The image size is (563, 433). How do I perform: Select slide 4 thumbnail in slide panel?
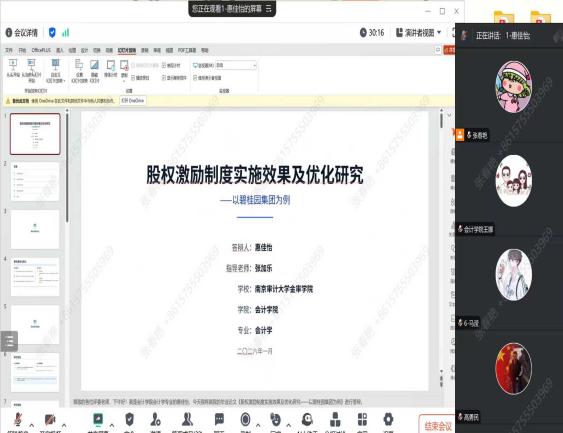click(35, 276)
